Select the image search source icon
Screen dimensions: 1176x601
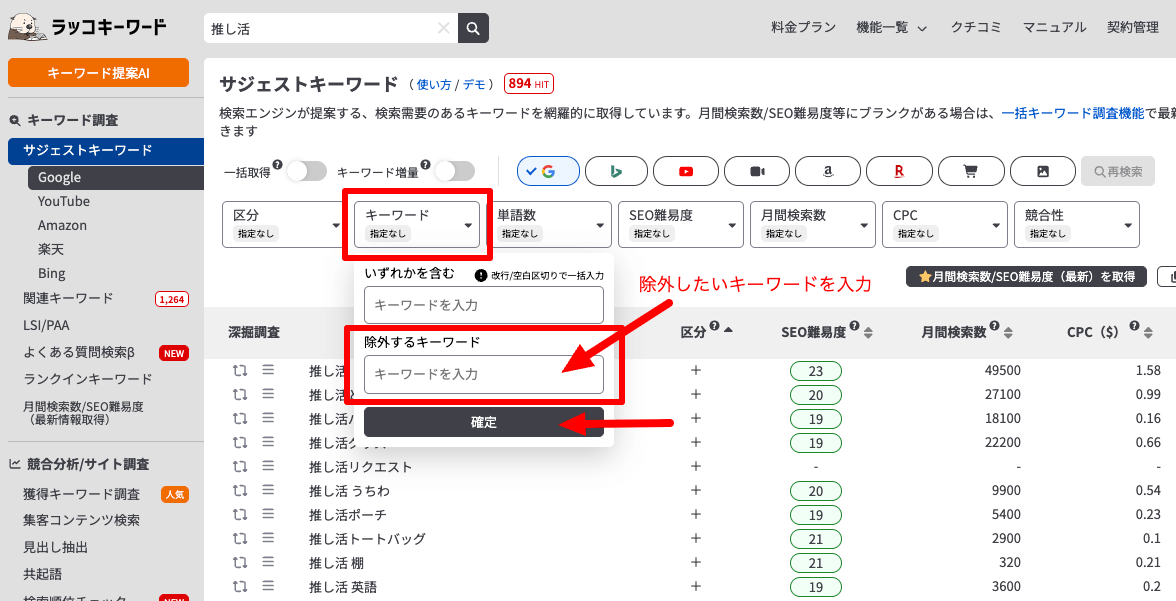1042,171
